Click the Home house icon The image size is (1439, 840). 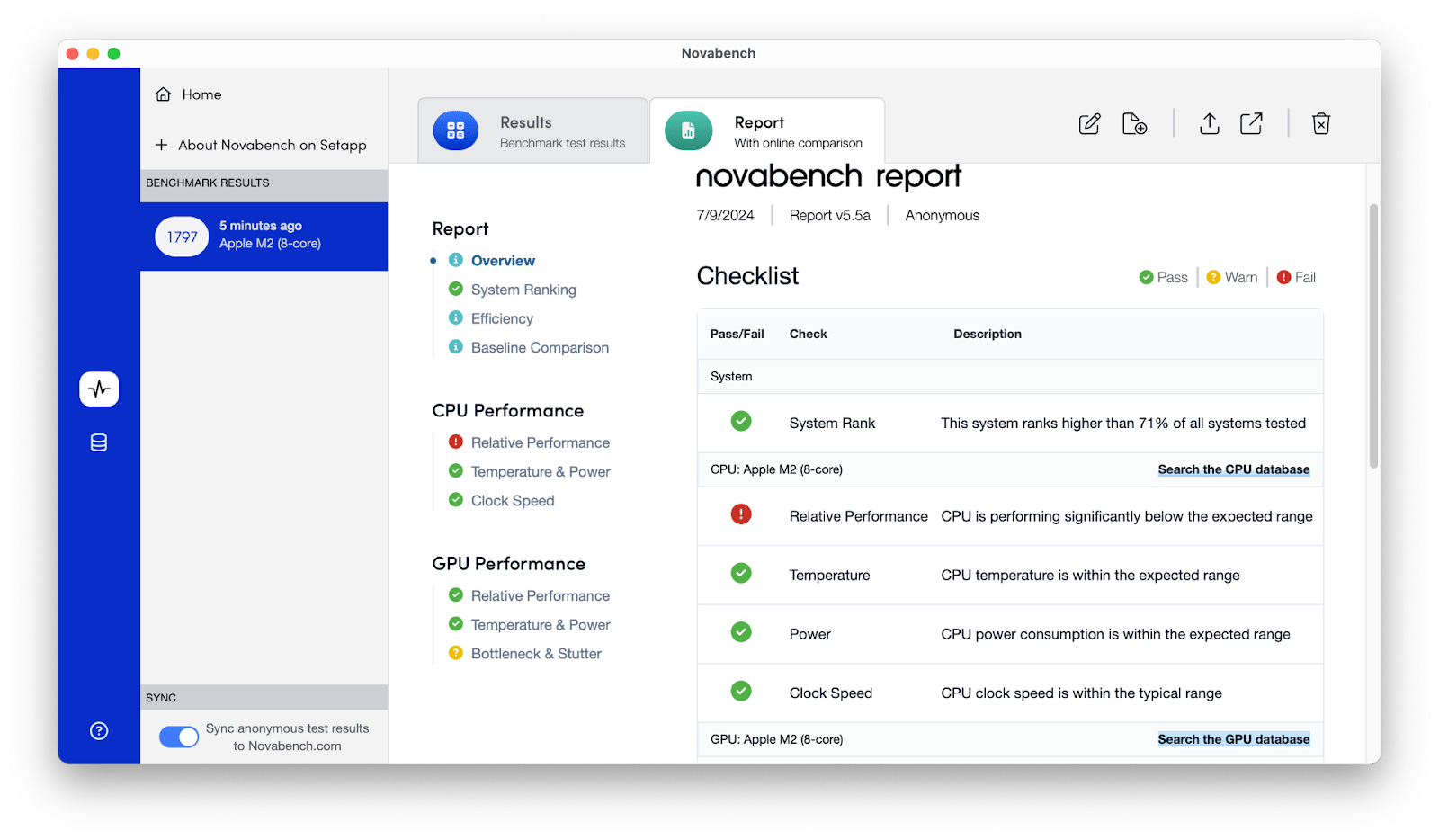point(163,94)
